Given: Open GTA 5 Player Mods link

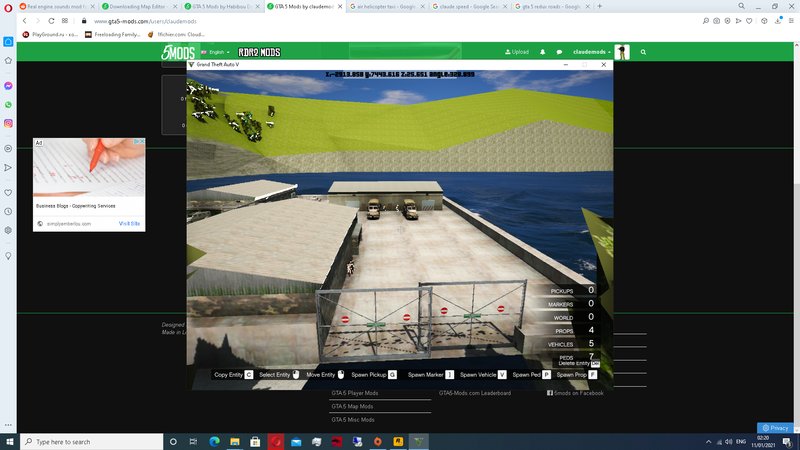Looking at the screenshot, I should [355, 393].
